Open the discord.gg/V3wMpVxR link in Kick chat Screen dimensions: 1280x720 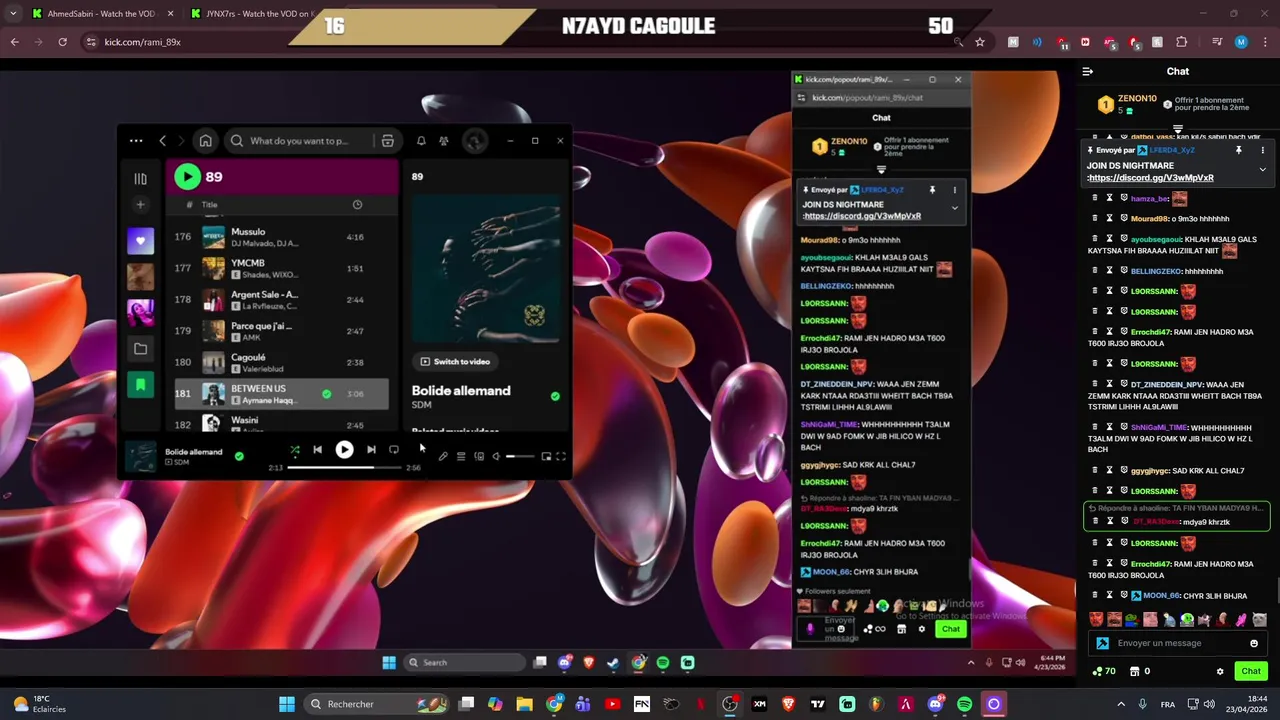(x=1150, y=178)
